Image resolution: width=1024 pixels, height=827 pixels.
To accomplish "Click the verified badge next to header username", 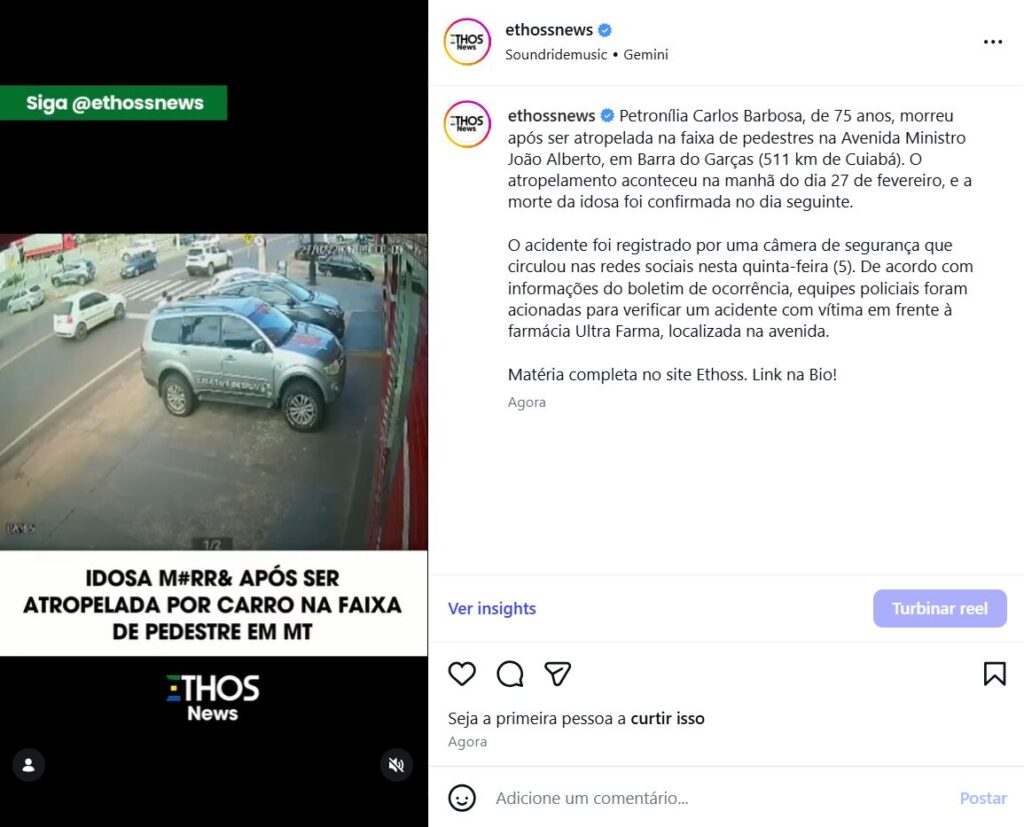I will pos(605,30).
